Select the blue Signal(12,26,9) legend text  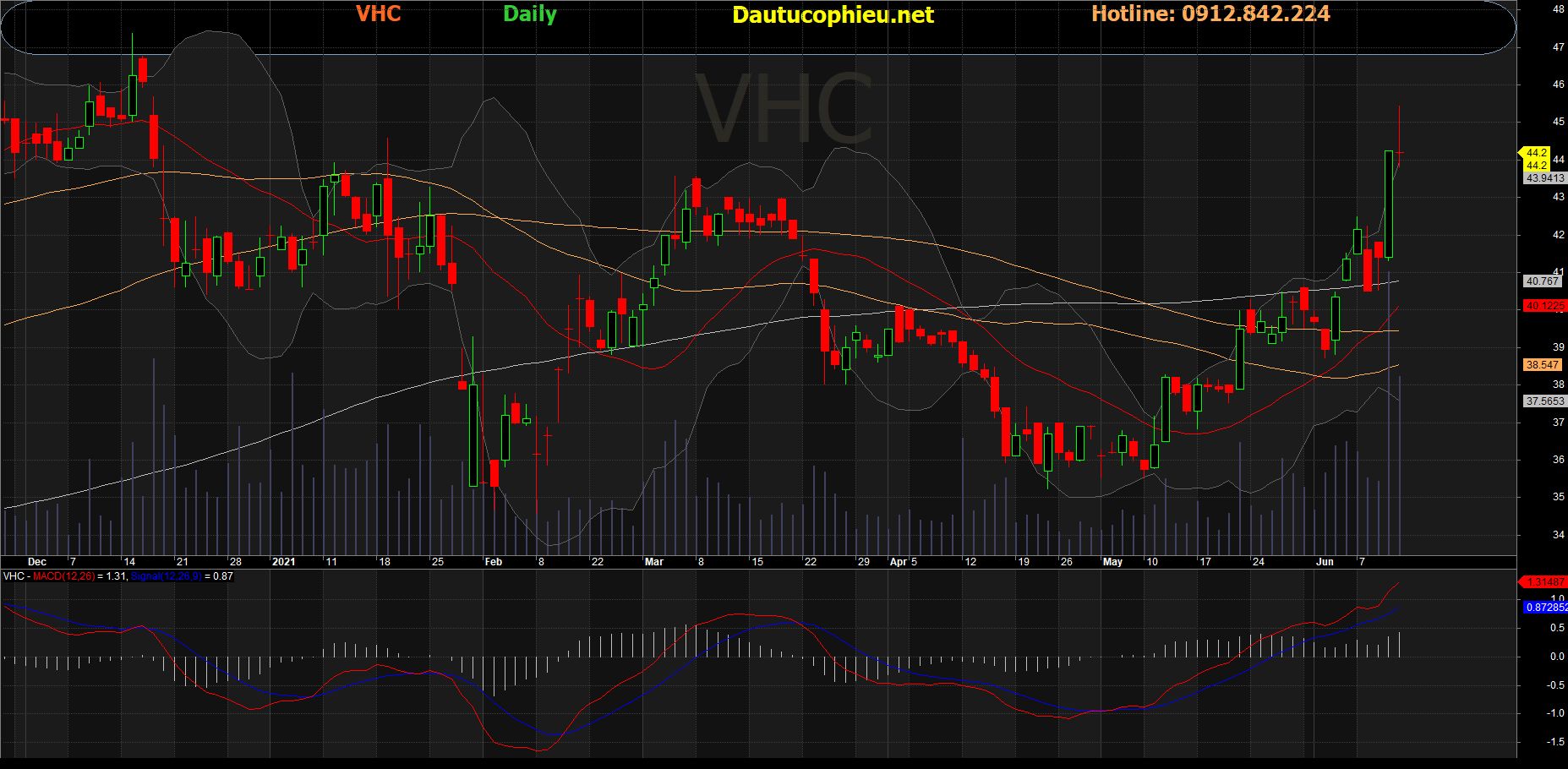pos(166,576)
